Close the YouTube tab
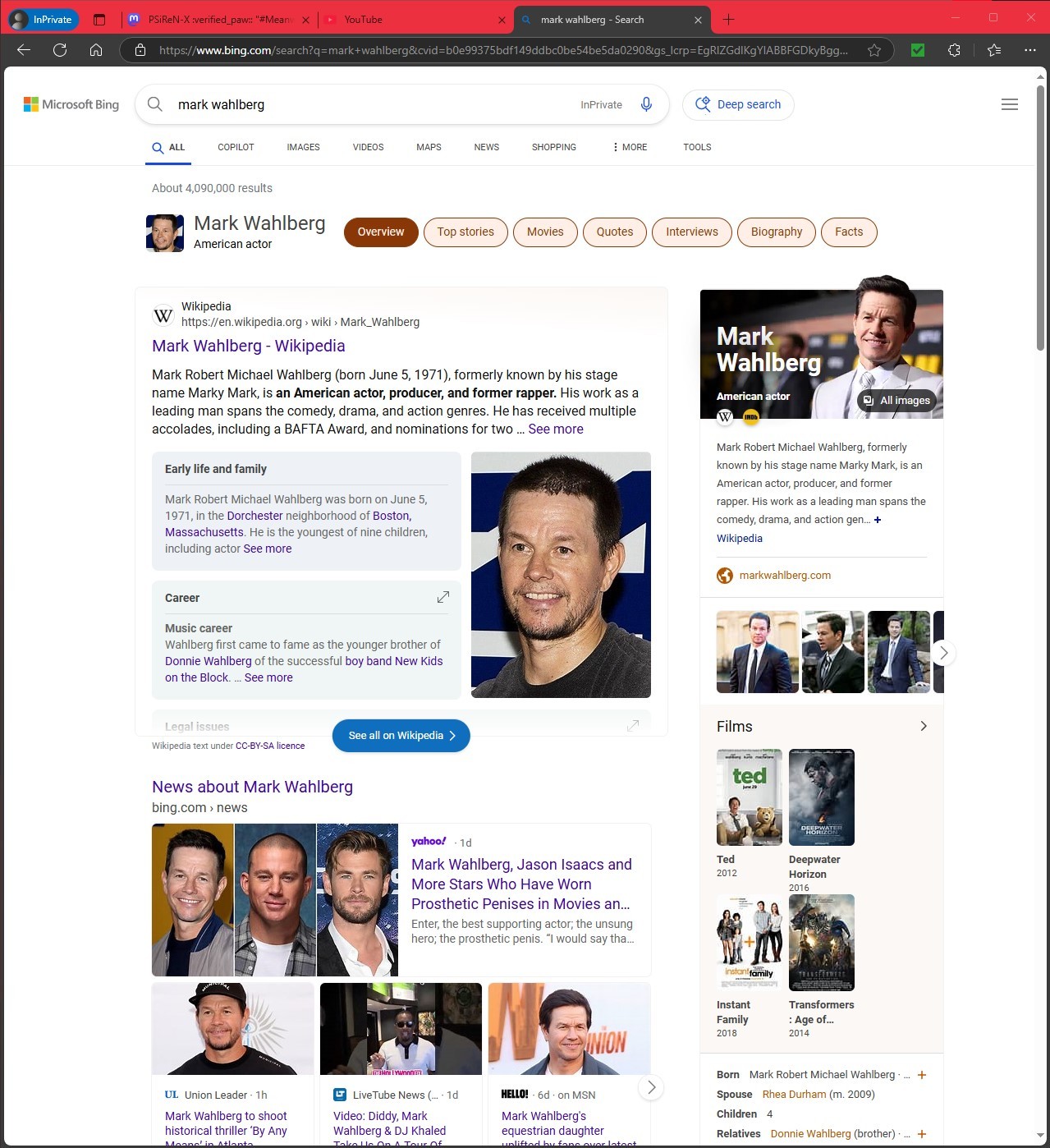 click(x=502, y=20)
